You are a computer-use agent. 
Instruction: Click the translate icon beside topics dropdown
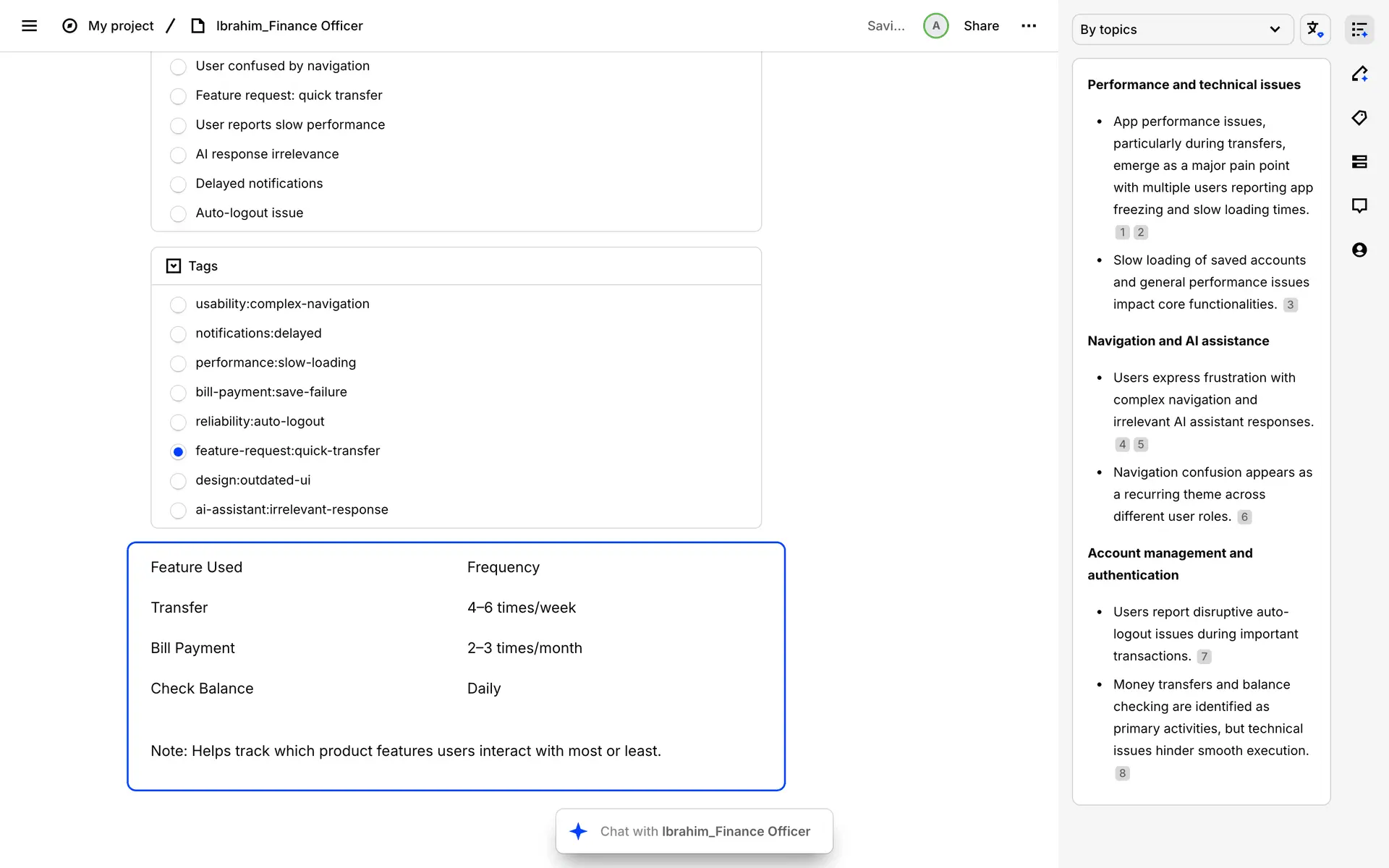pyautogui.click(x=1314, y=30)
